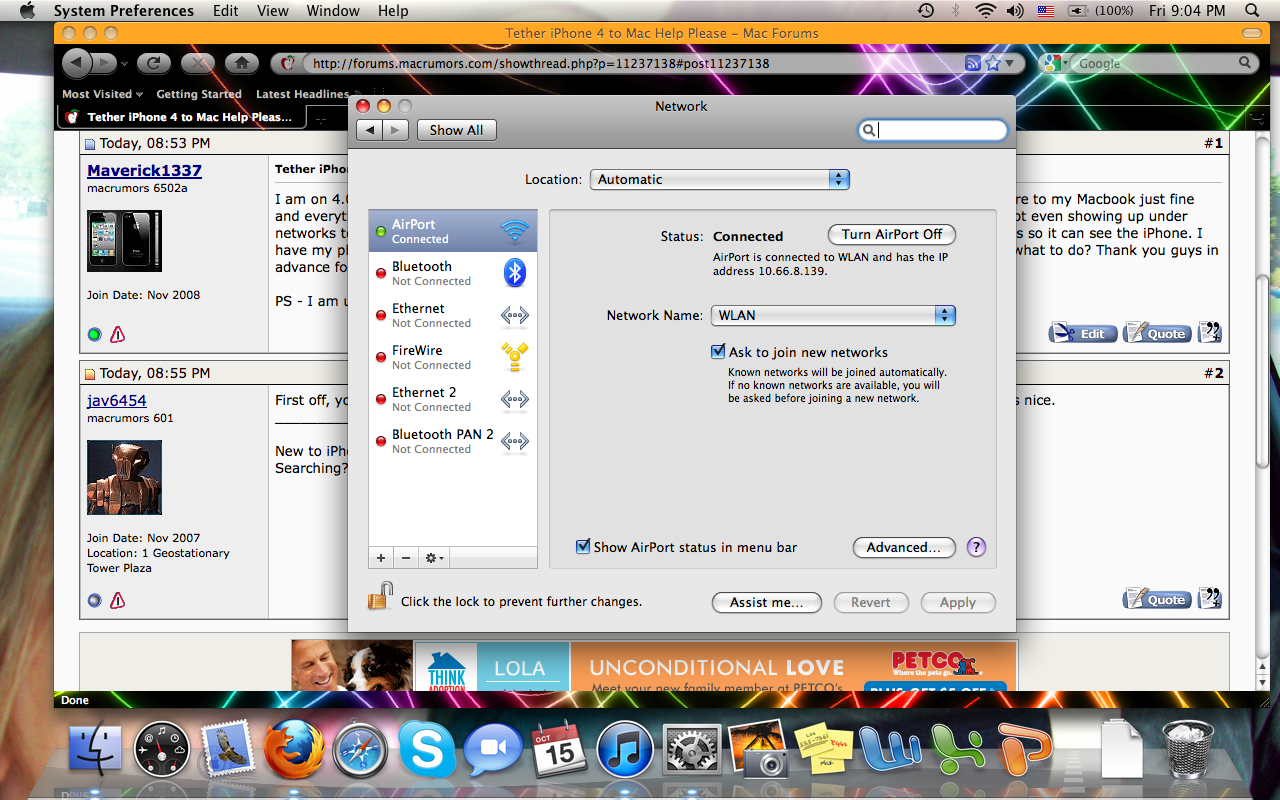Image resolution: width=1280 pixels, height=800 pixels.
Task: Select Bluetooth service in the sidebar
Action: [x=453, y=273]
